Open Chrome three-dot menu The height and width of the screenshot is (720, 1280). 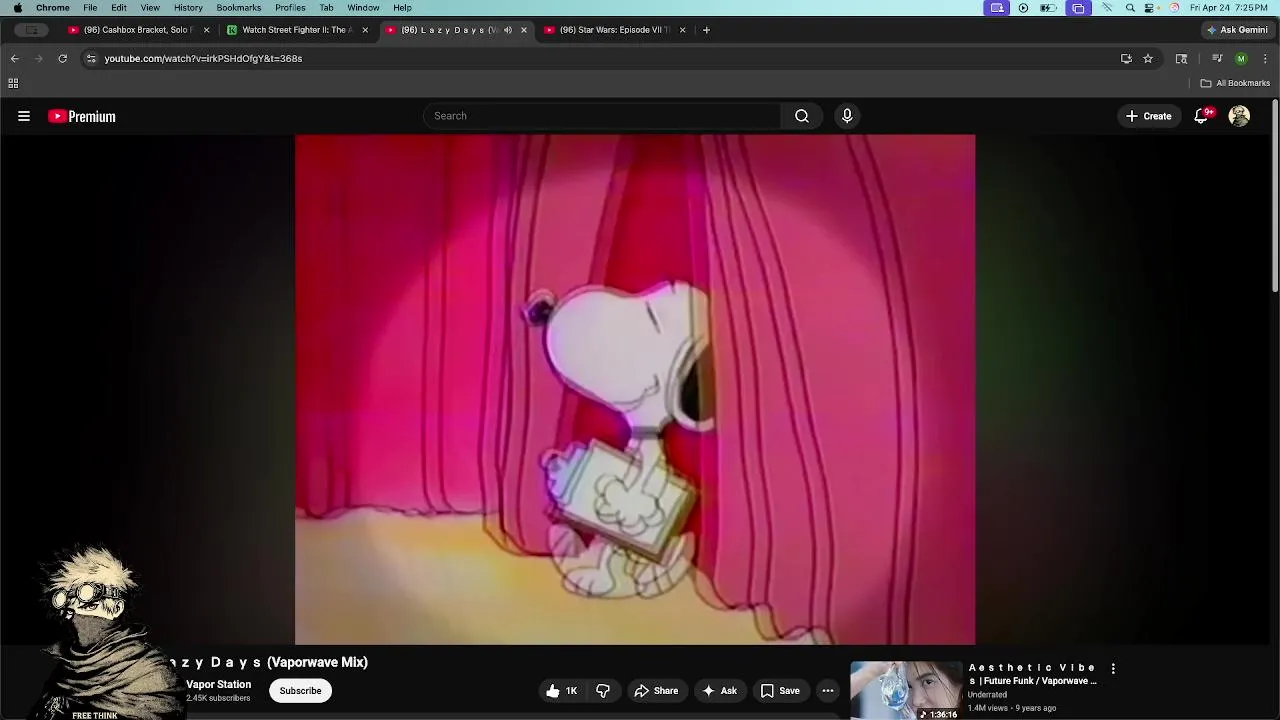pyautogui.click(x=1265, y=58)
